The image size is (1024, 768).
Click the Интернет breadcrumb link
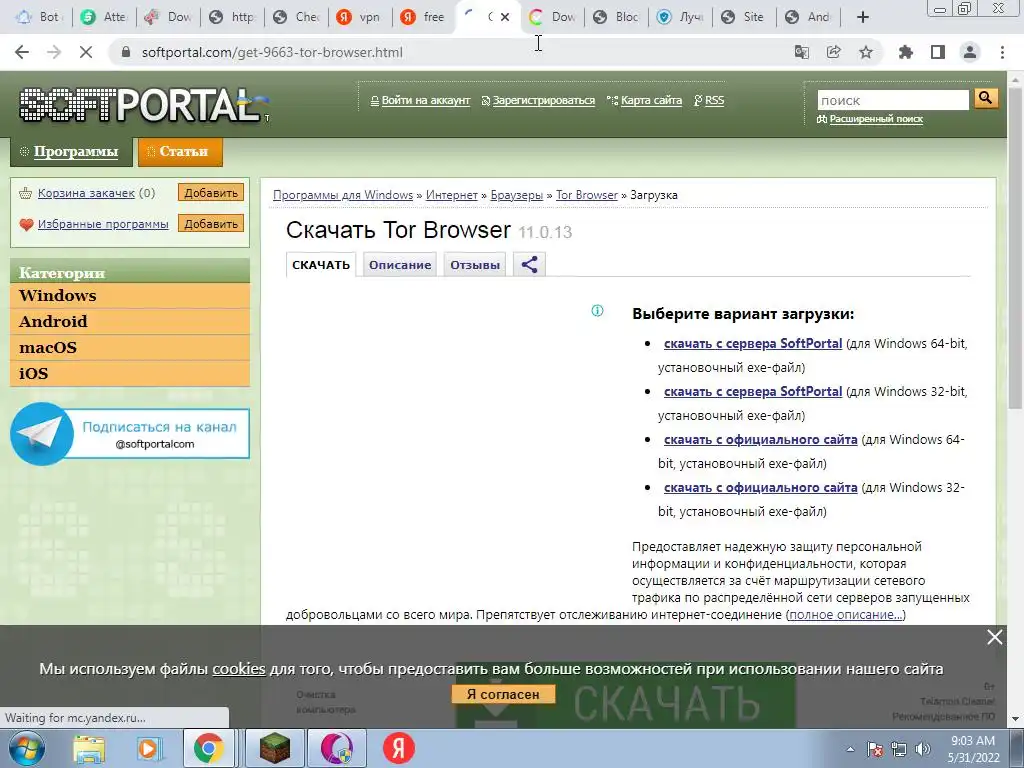point(451,195)
